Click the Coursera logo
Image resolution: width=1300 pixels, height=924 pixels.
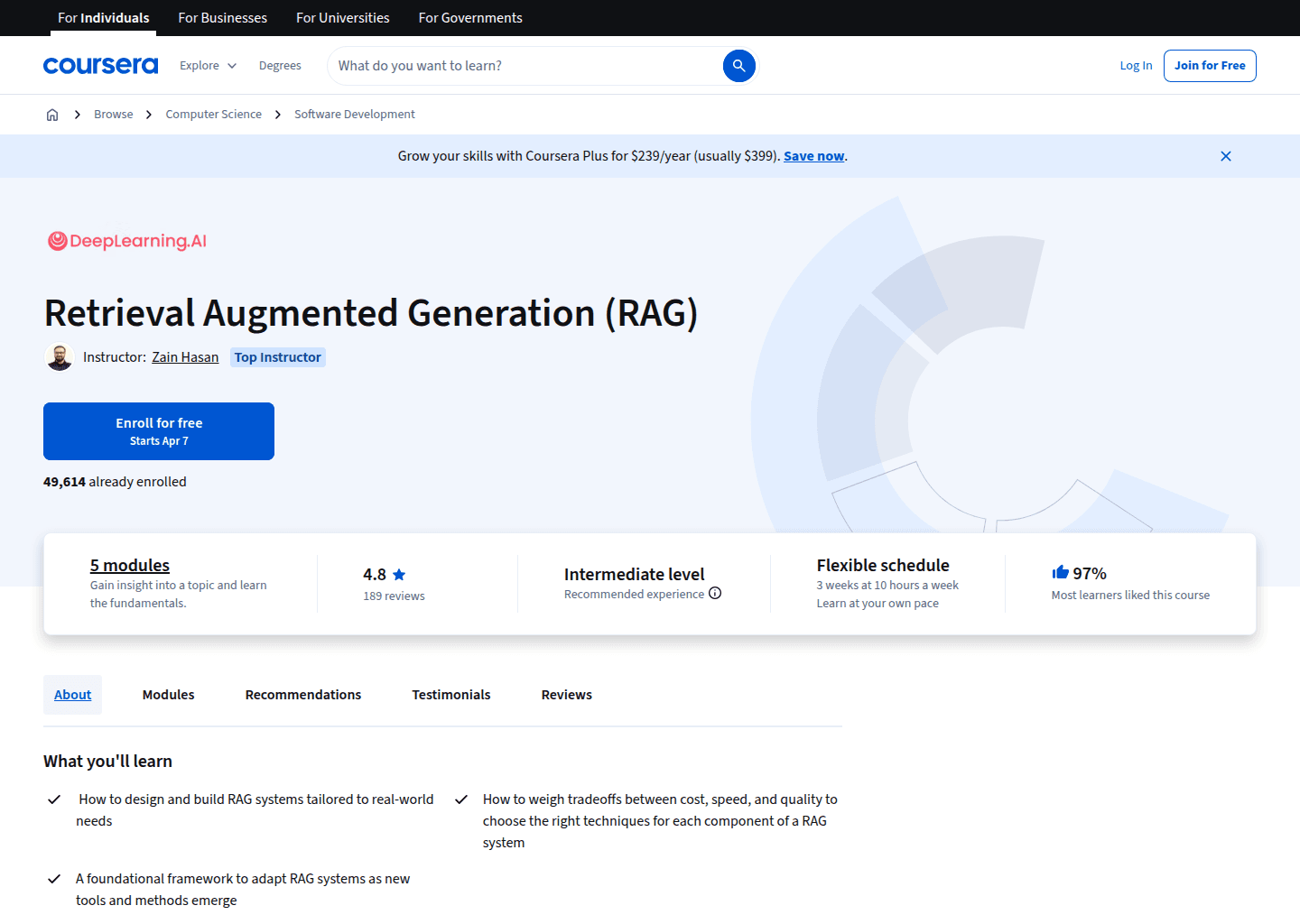[100, 65]
